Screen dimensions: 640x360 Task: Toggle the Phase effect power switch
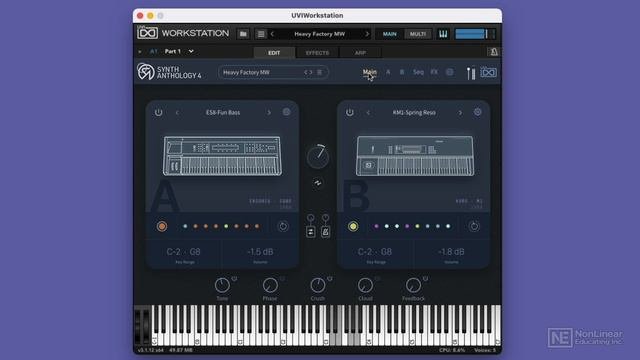[282, 279]
